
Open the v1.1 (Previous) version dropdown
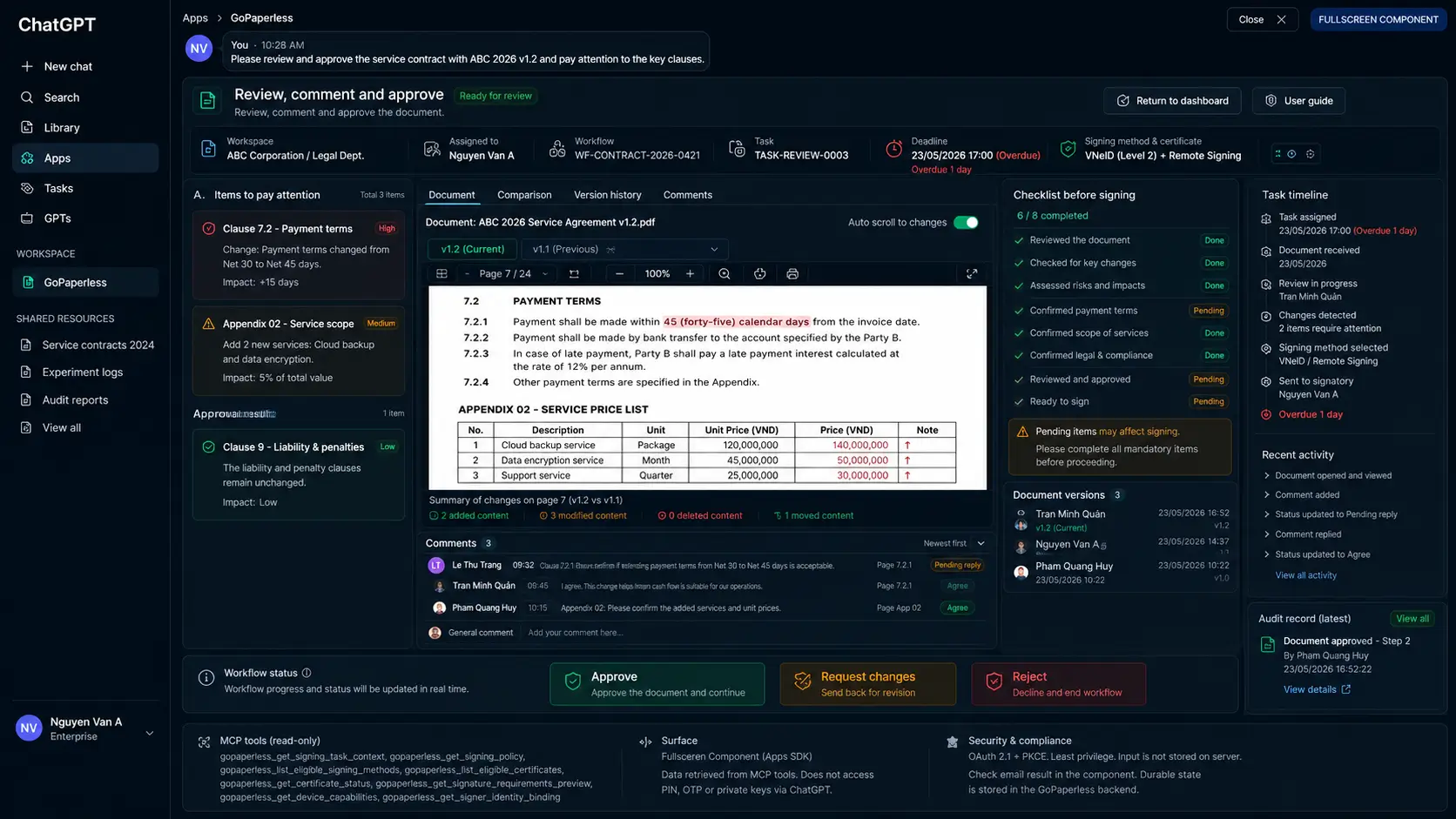point(624,250)
